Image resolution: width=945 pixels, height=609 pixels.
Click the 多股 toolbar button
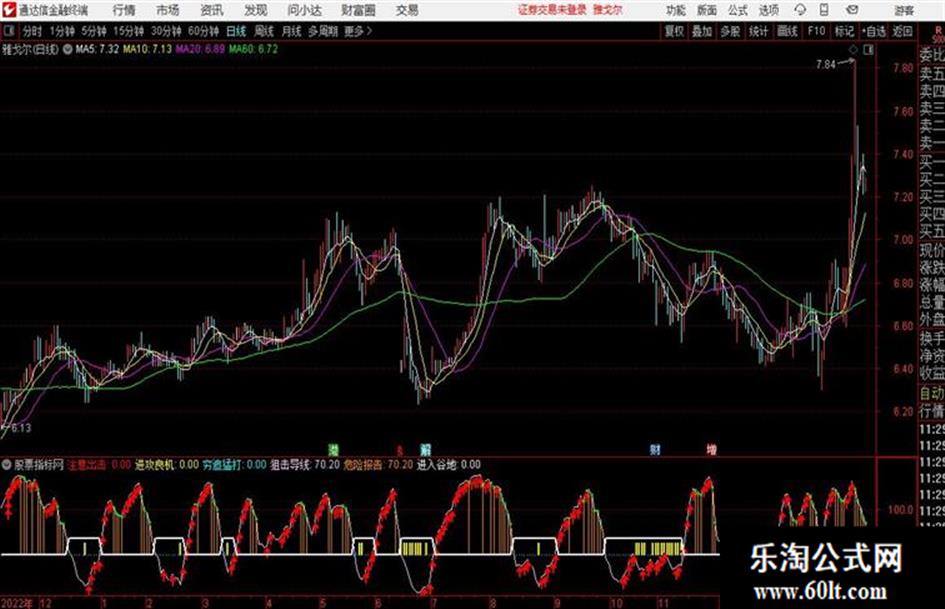point(730,31)
